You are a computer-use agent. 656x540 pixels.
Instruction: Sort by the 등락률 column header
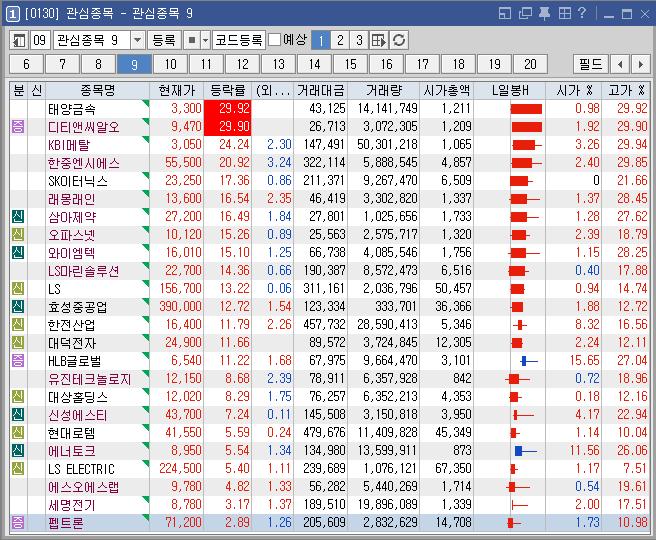point(228,90)
